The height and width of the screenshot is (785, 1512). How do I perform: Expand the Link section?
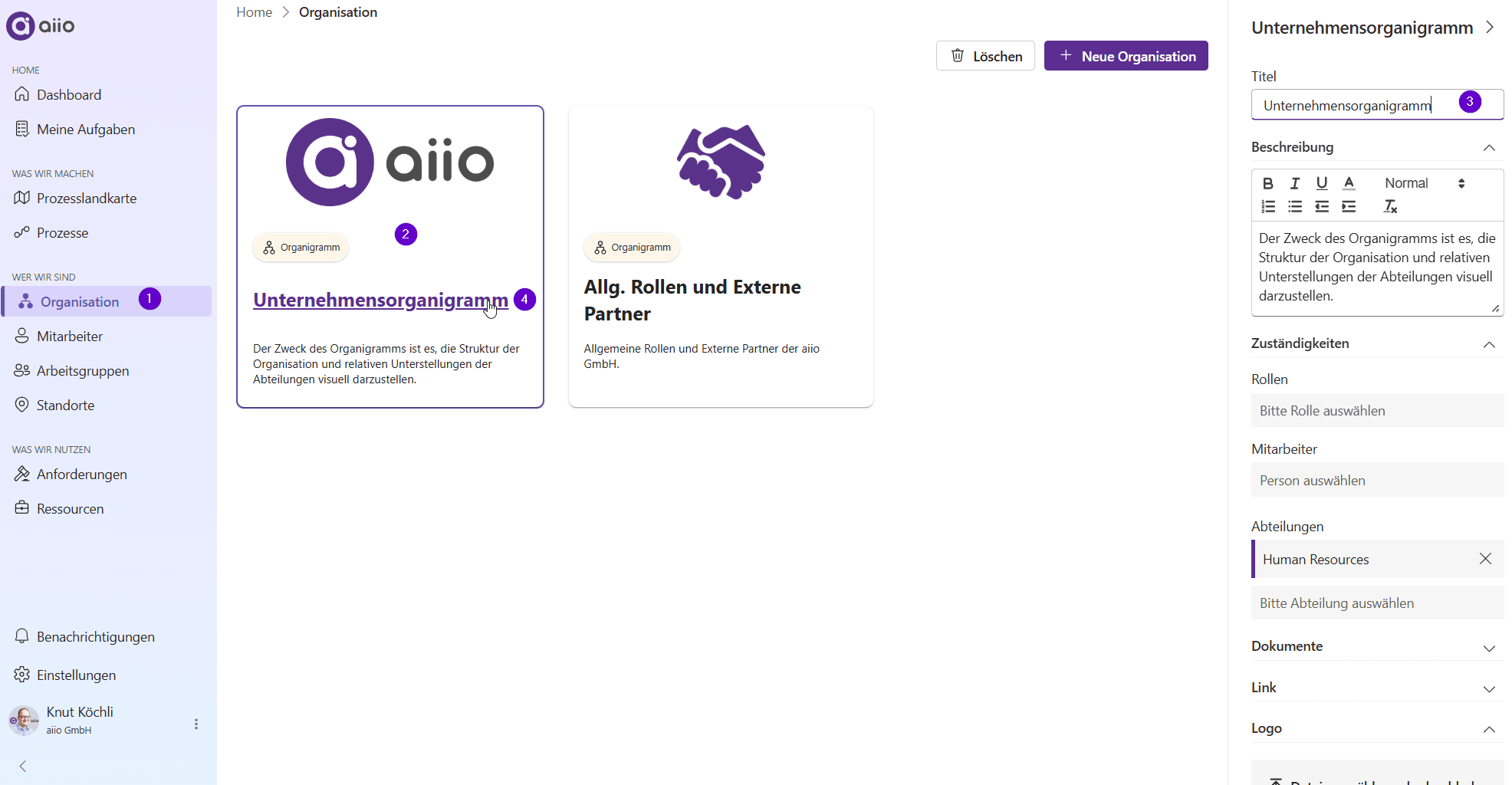point(1489,688)
